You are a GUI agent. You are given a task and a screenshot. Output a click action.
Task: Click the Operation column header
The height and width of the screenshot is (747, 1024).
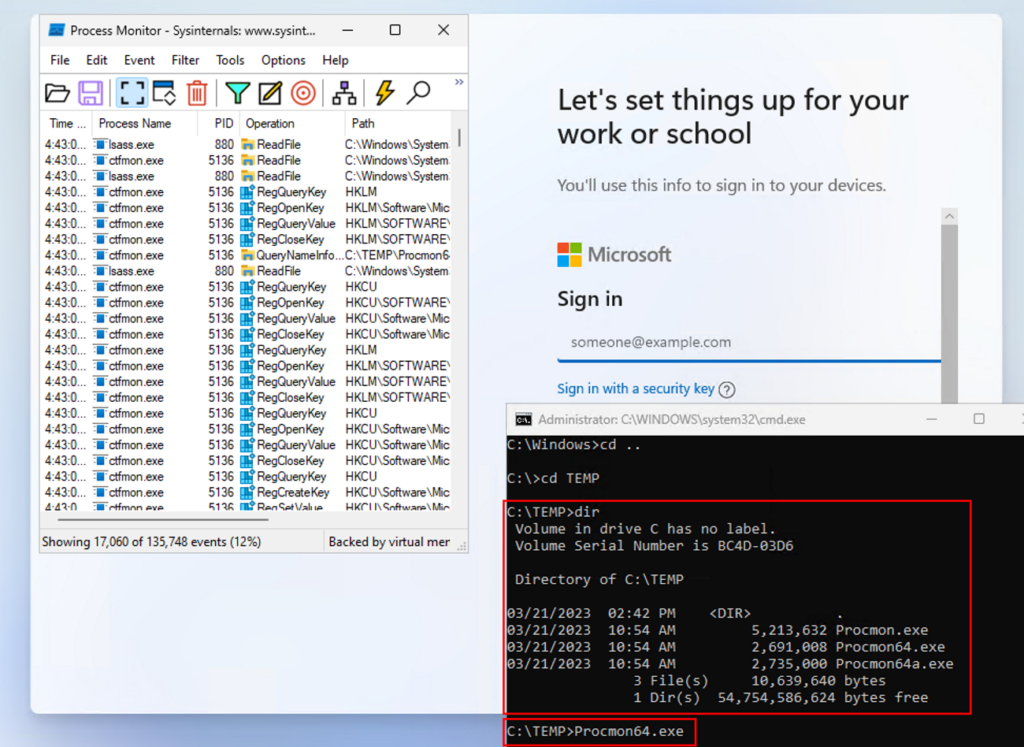click(x=270, y=124)
